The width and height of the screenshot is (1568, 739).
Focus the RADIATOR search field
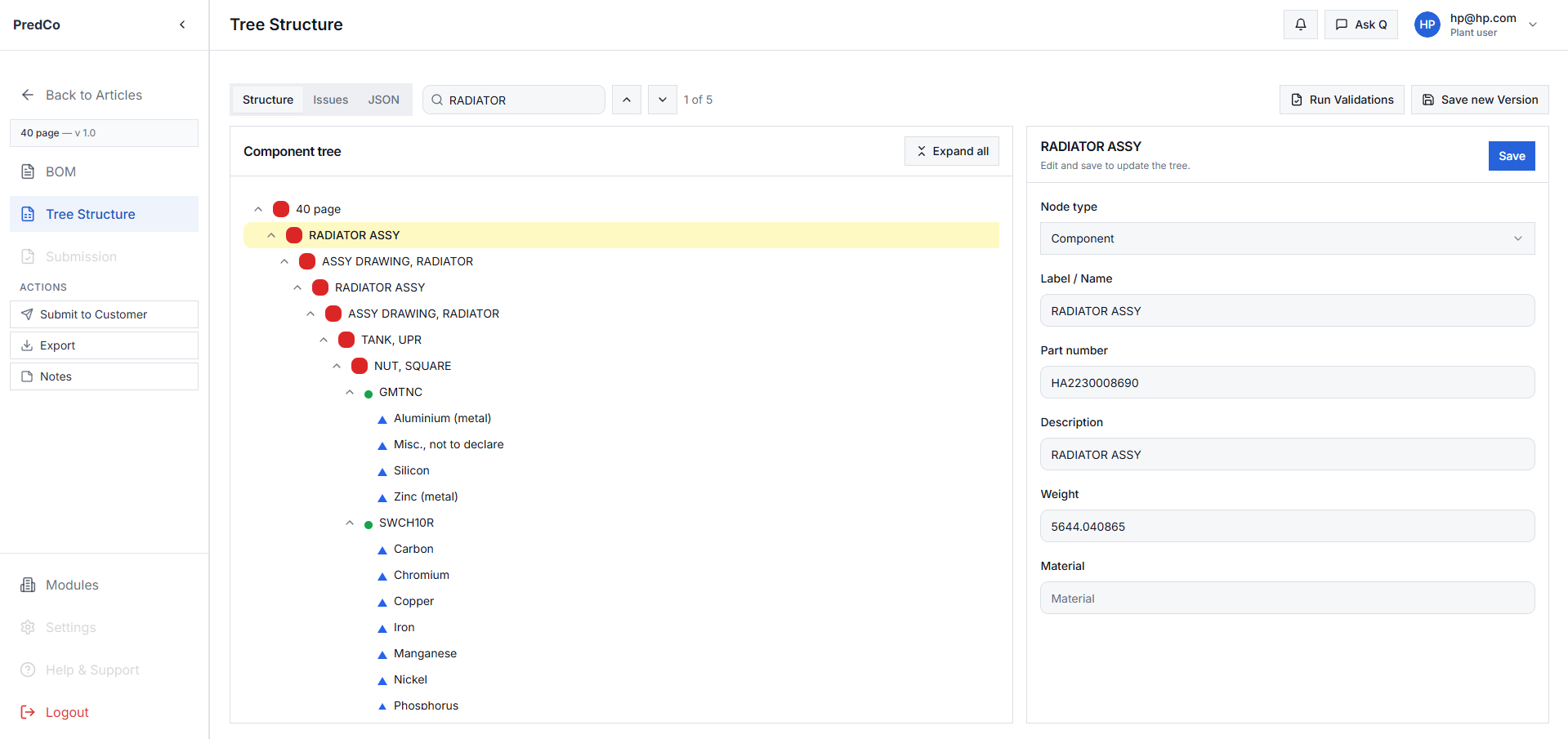click(x=514, y=100)
